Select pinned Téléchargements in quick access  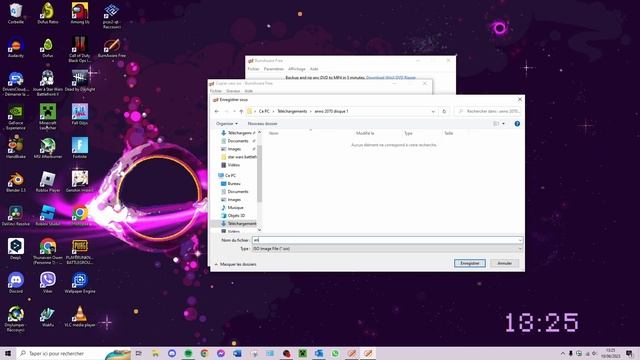point(238,133)
